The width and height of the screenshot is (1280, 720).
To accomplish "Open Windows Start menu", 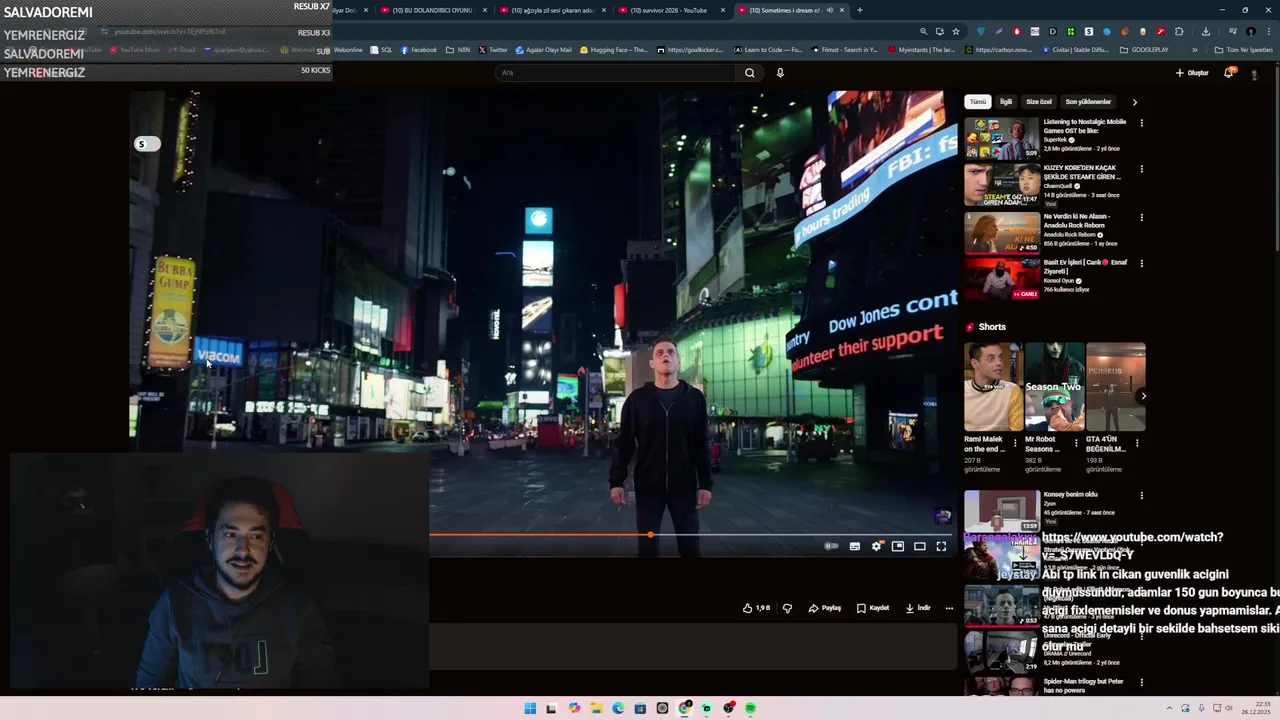I will click(530, 708).
